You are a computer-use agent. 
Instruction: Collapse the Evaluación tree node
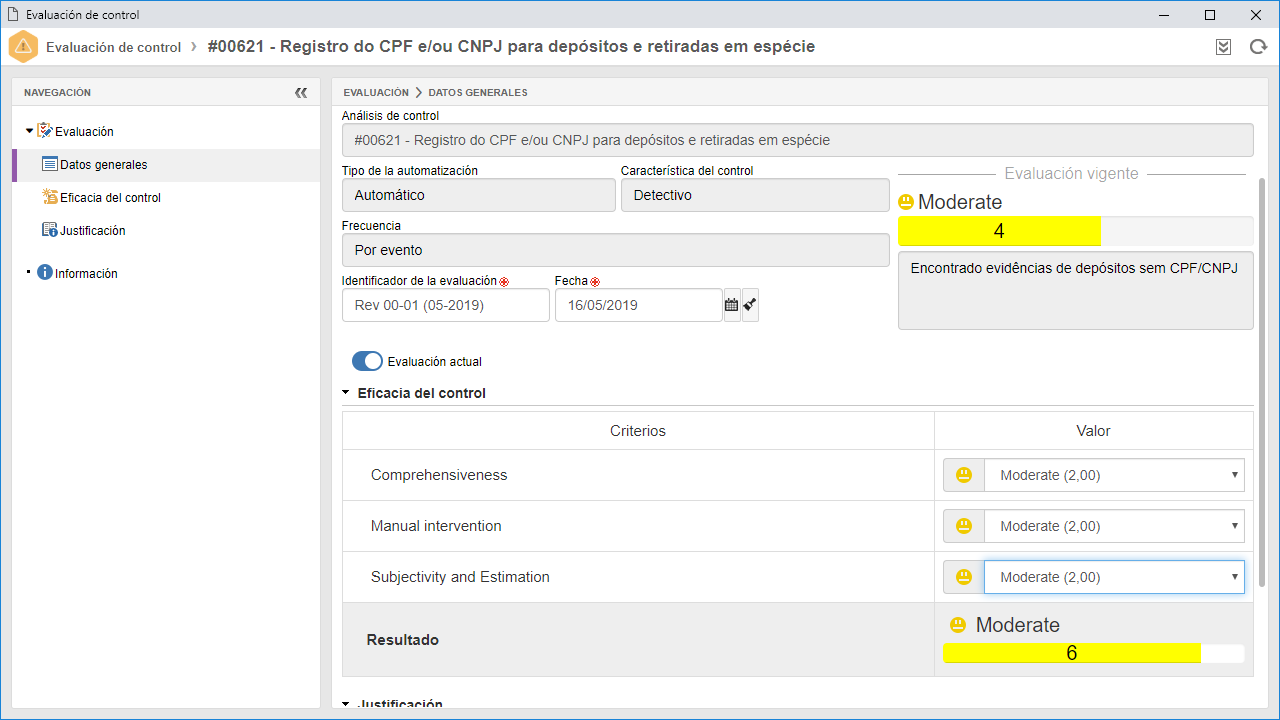(29, 131)
